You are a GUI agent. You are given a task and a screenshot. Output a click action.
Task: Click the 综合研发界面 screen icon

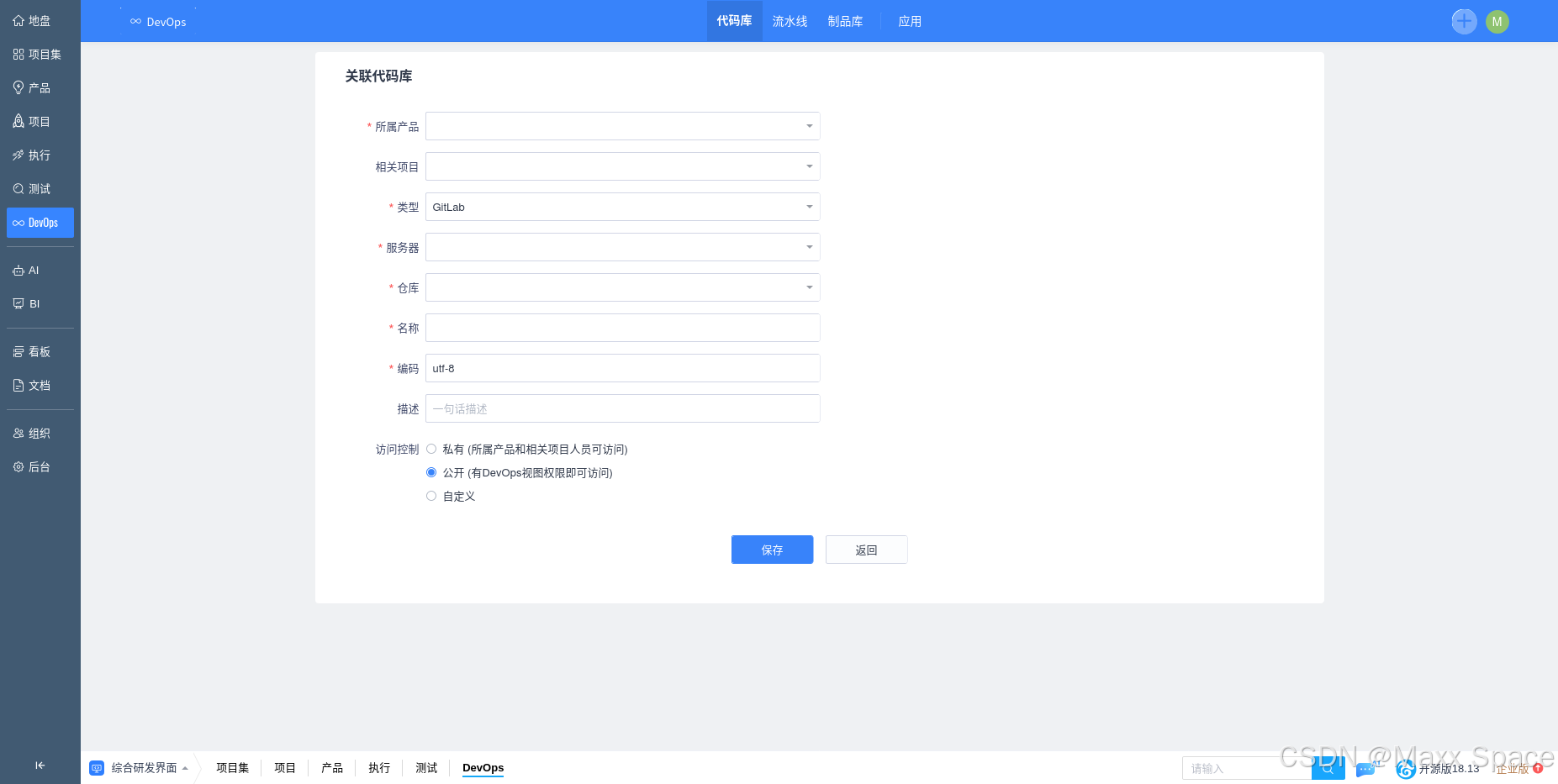click(97, 768)
